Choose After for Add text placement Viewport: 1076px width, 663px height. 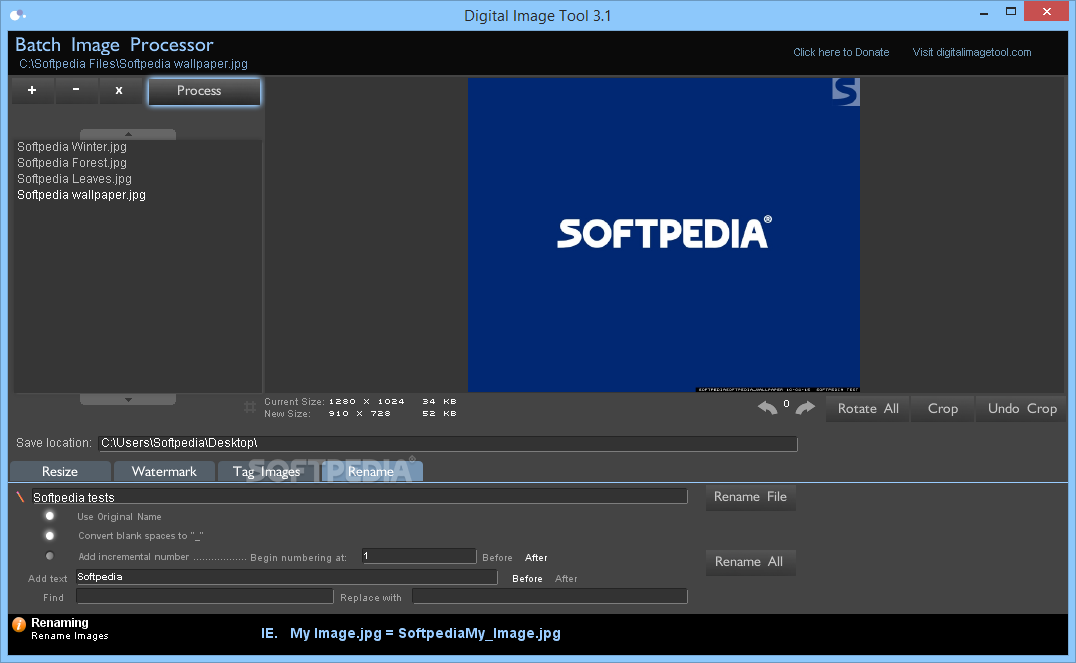click(x=566, y=579)
